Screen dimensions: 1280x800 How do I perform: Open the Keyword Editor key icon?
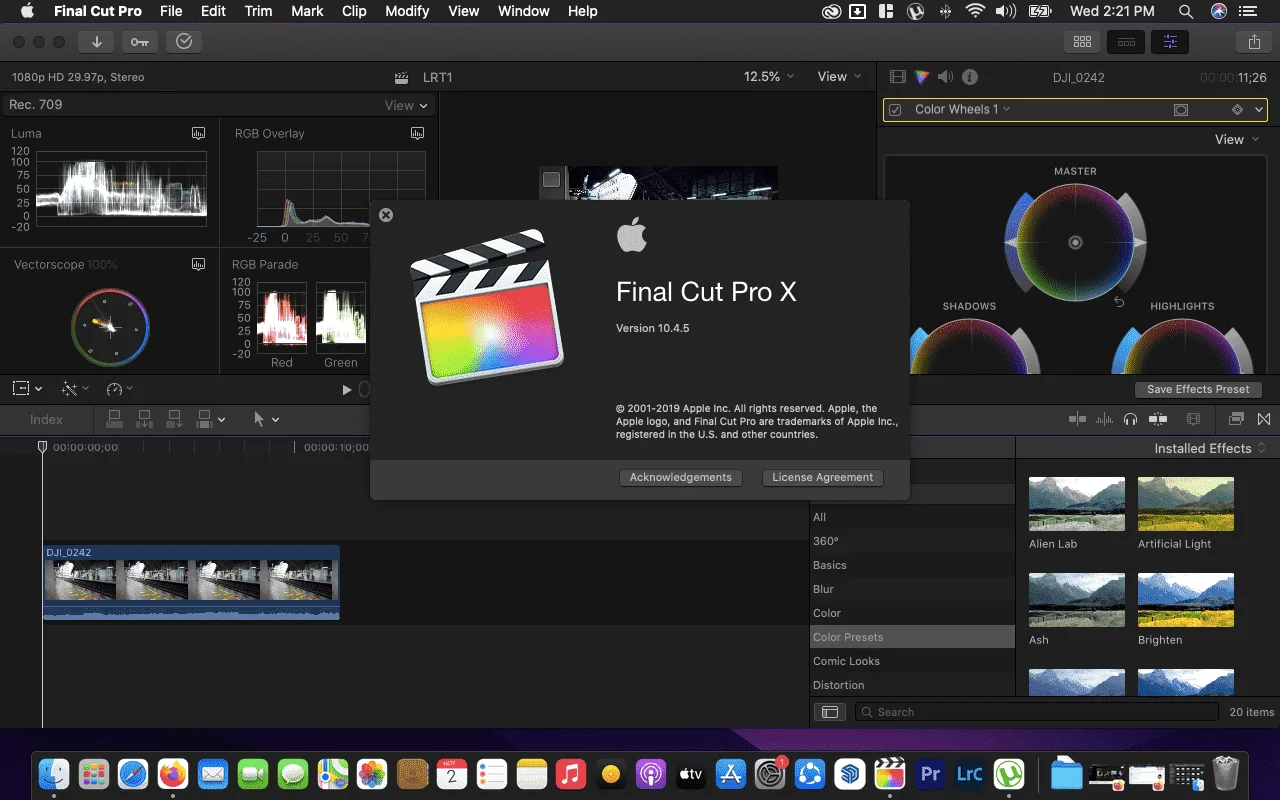140,42
